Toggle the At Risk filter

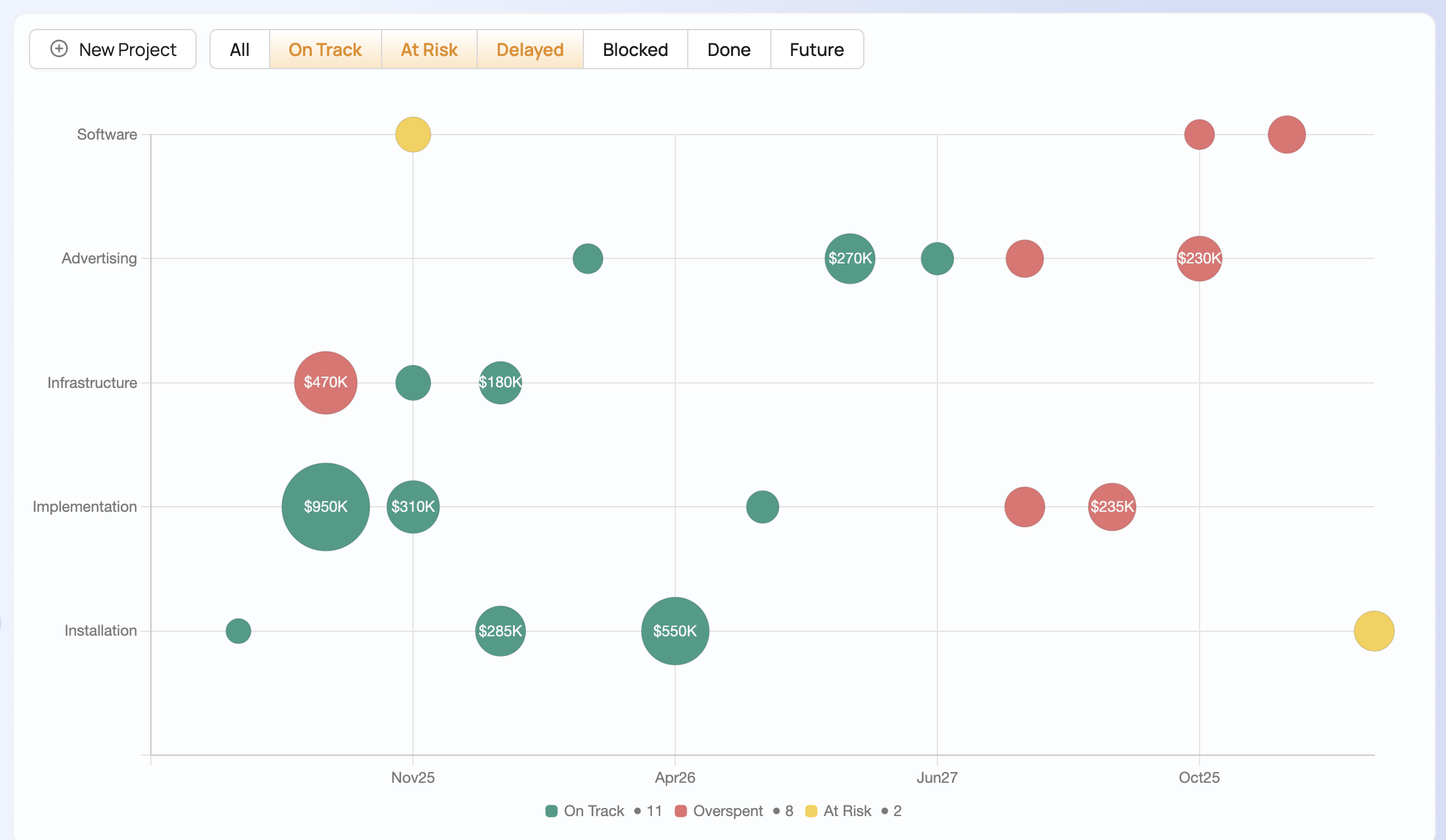(x=429, y=50)
